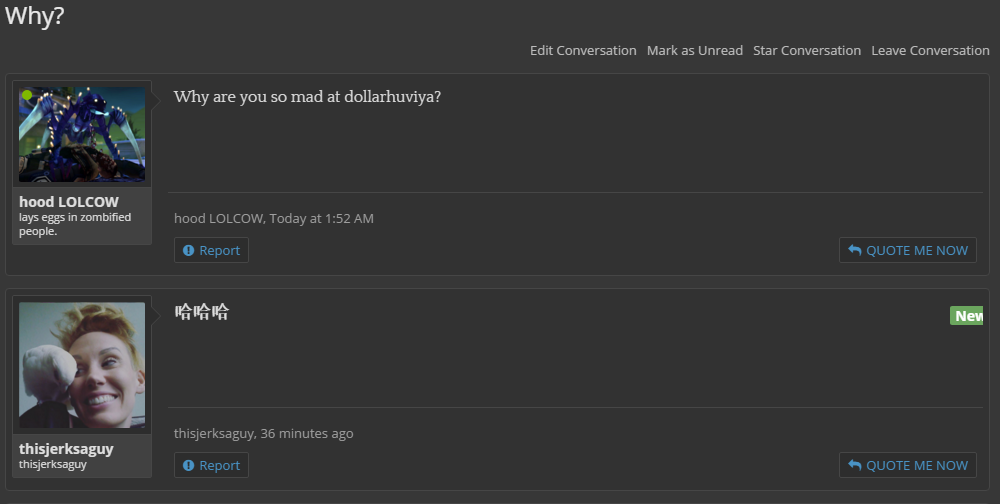
Task: Open the thisjerksaguy username profile link
Action: point(66,448)
